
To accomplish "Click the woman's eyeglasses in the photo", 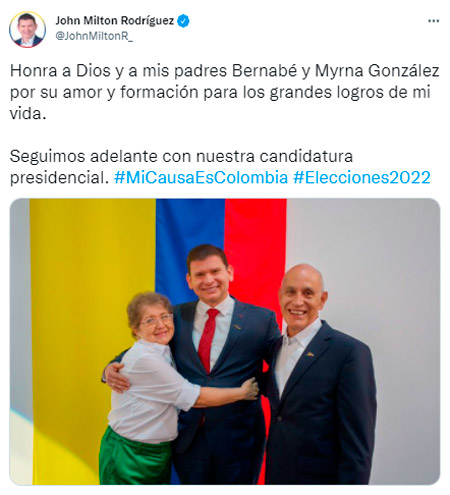I will (157, 320).
